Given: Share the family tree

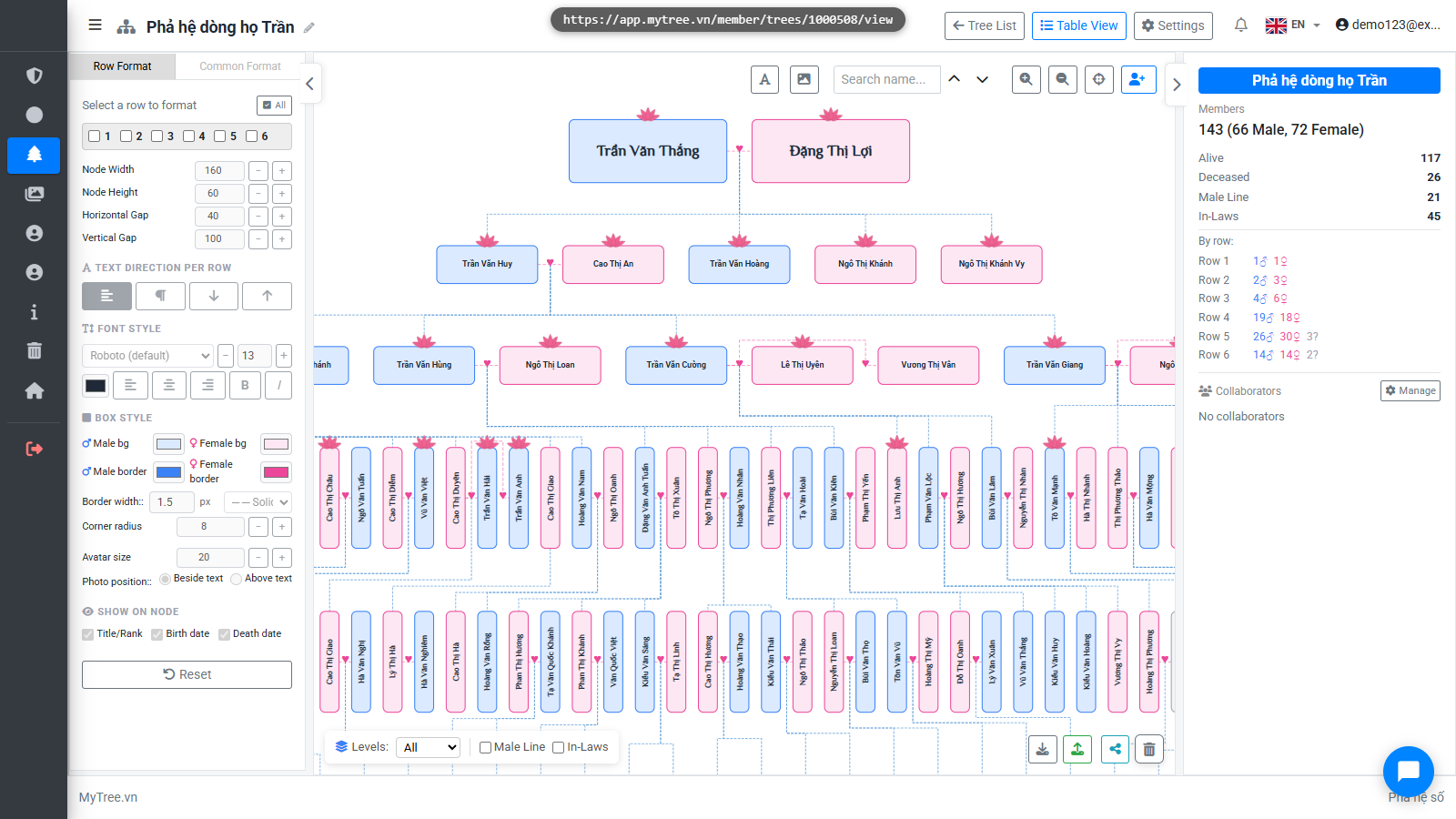Looking at the screenshot, I should (1115, 749).
